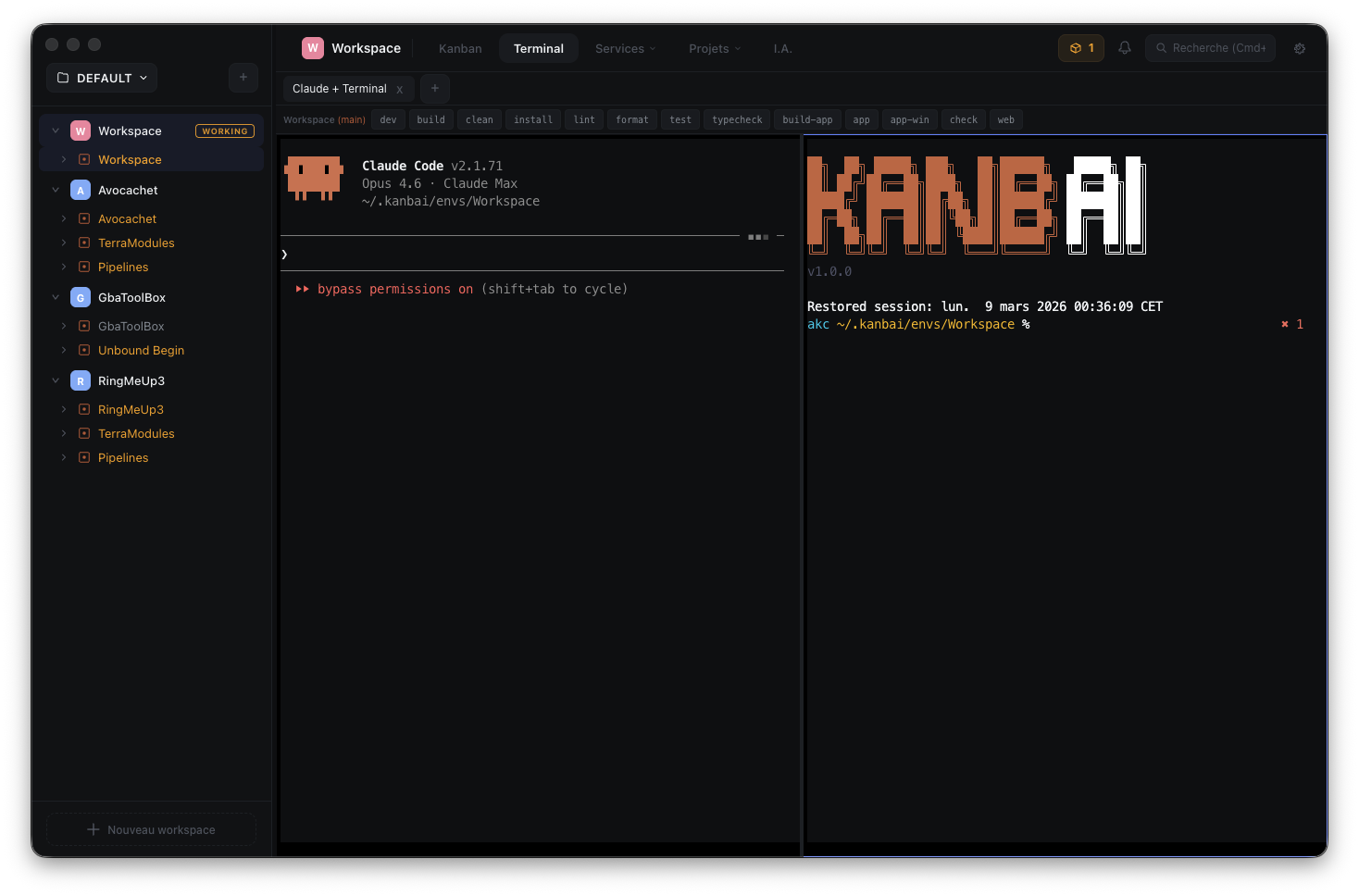1359x896 pixels.
Task: Click the terminal pane layout dots icon
Action: point(758,237)
